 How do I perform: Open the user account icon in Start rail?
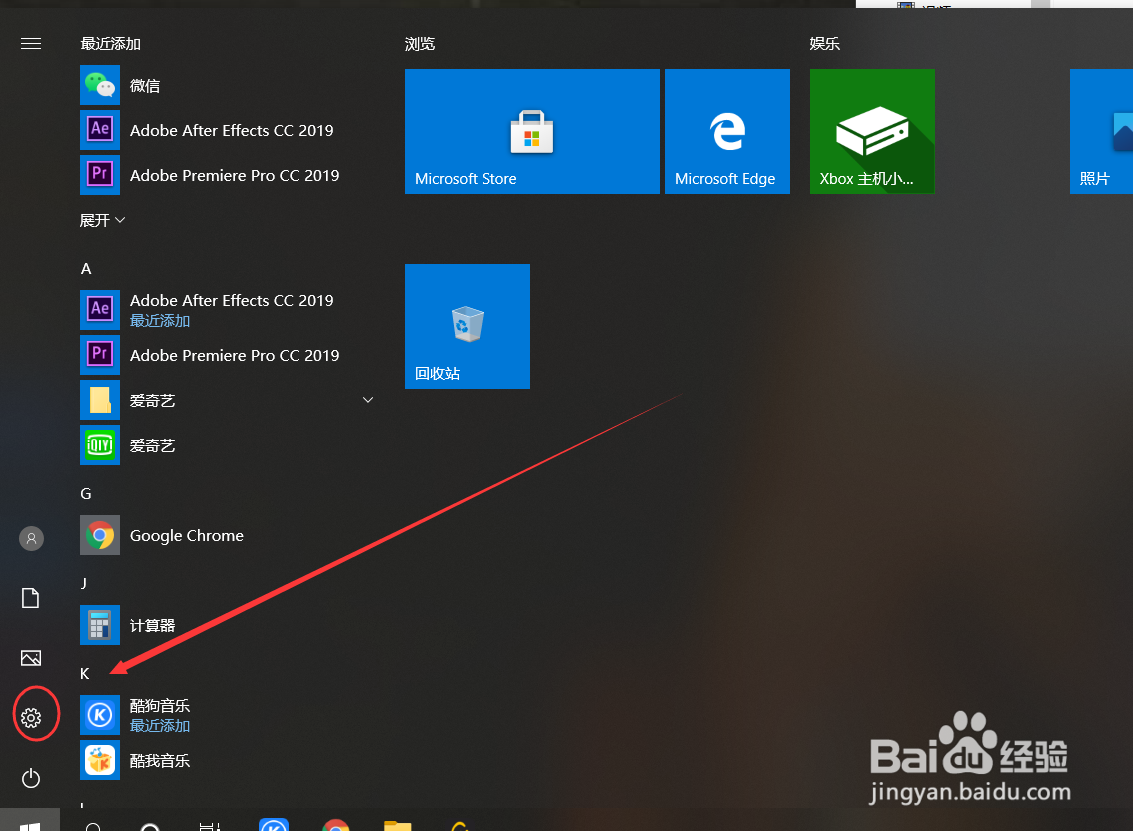point(31,538)
